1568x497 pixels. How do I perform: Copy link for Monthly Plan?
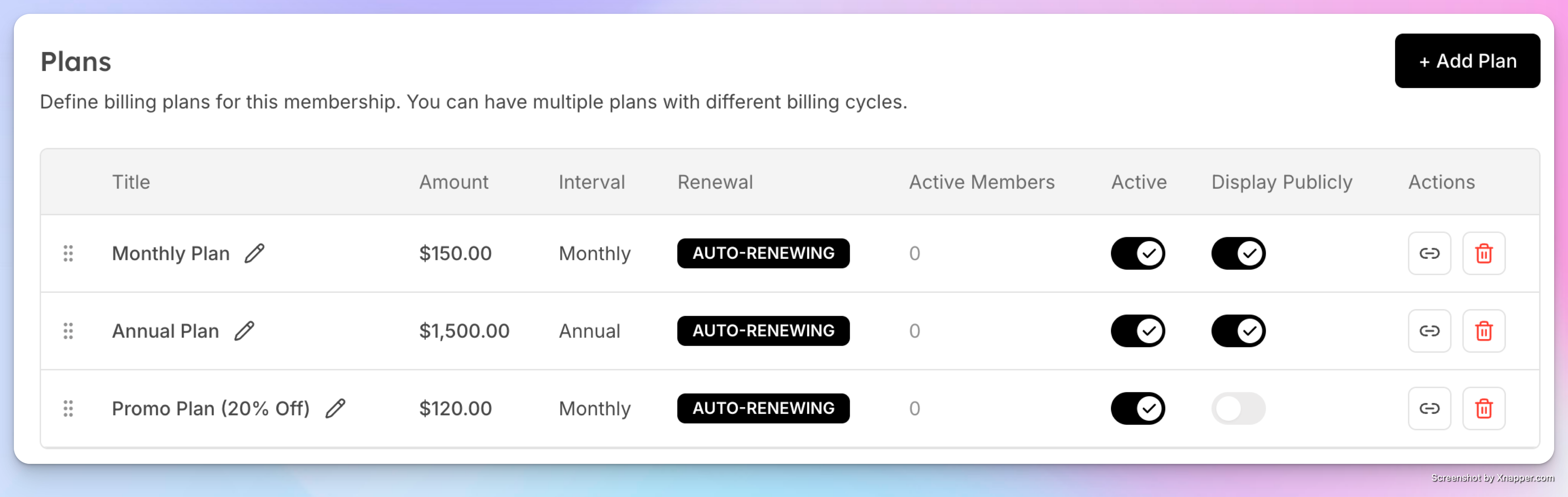tap(1429, 254)
